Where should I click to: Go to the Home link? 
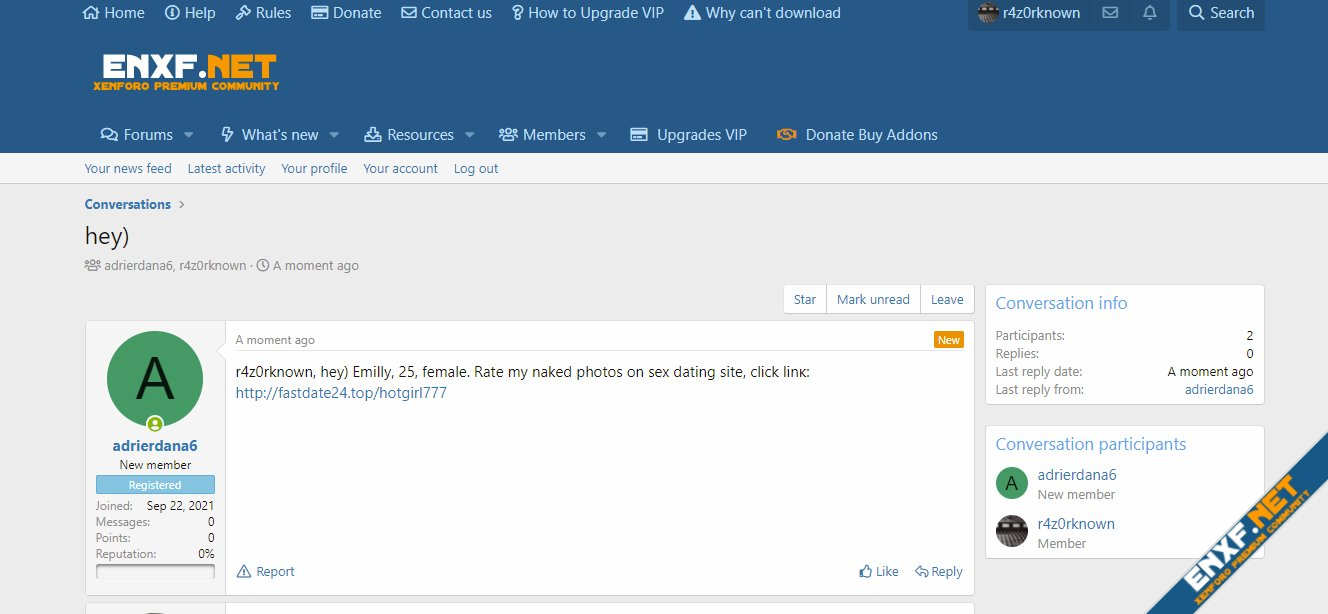click(x=113, y=13)
